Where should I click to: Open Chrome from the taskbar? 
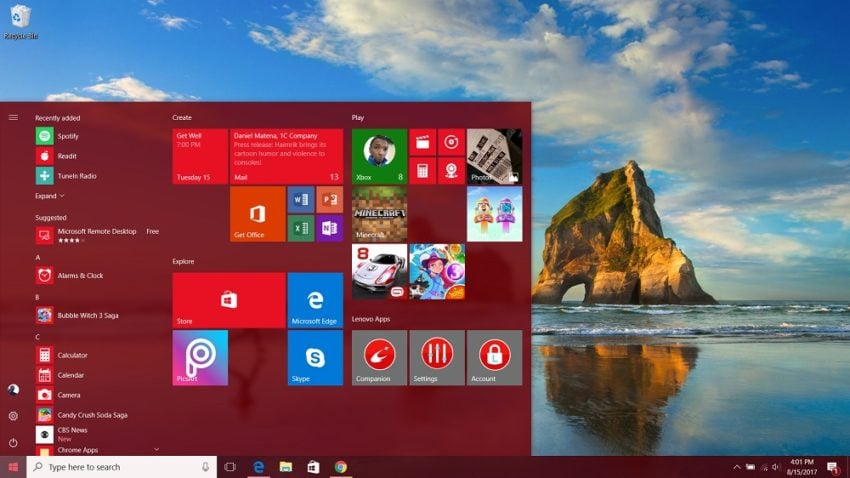(x=340, y=467)
